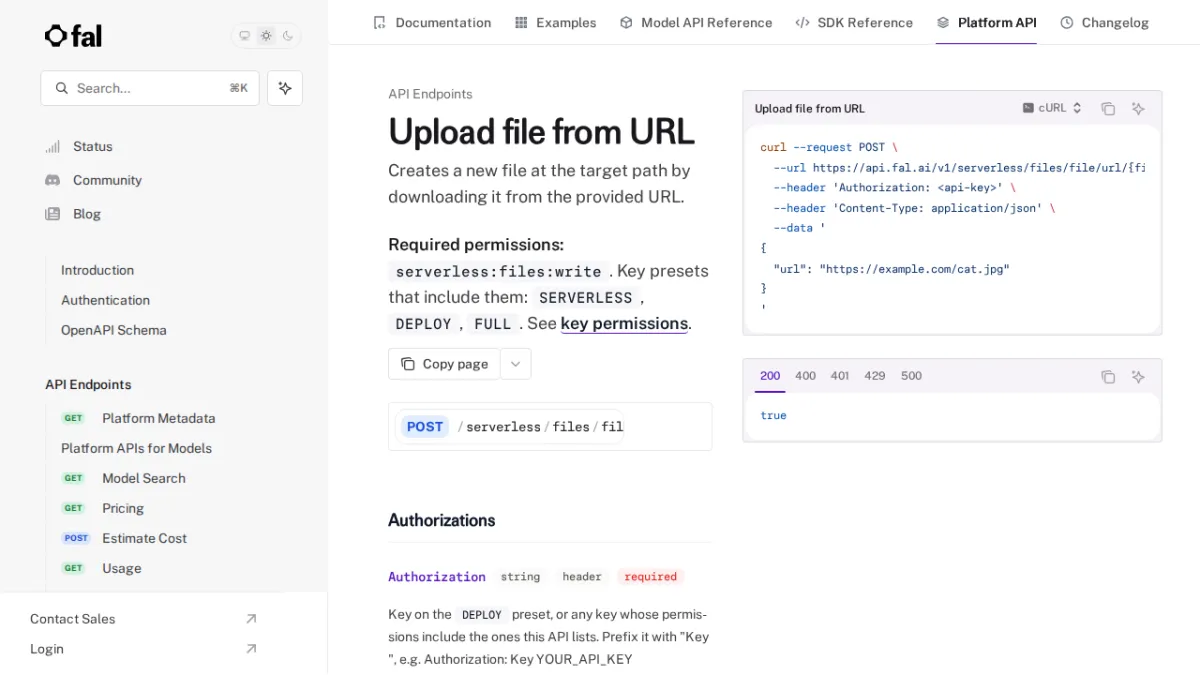This screenshot has height=675, width=1200.
Task: Open the Community Discord link
Action: (93, 180)
